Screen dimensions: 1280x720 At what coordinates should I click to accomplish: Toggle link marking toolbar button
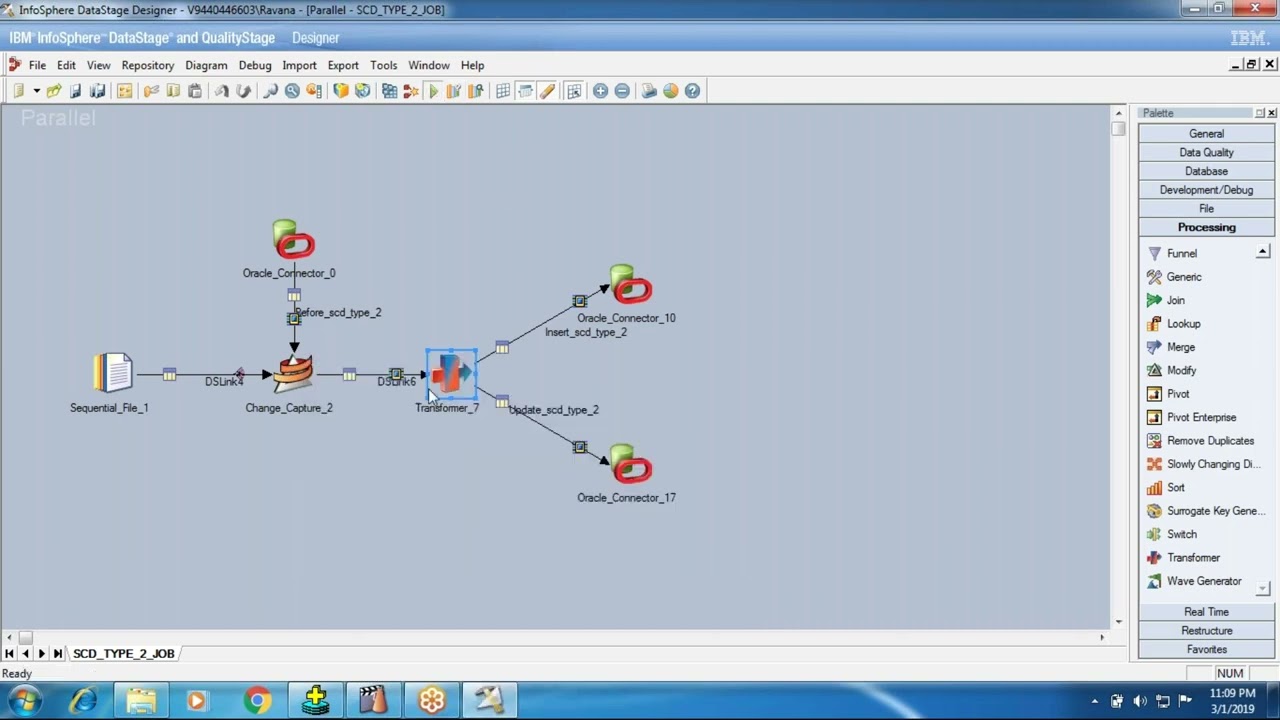tap(525, 91)
